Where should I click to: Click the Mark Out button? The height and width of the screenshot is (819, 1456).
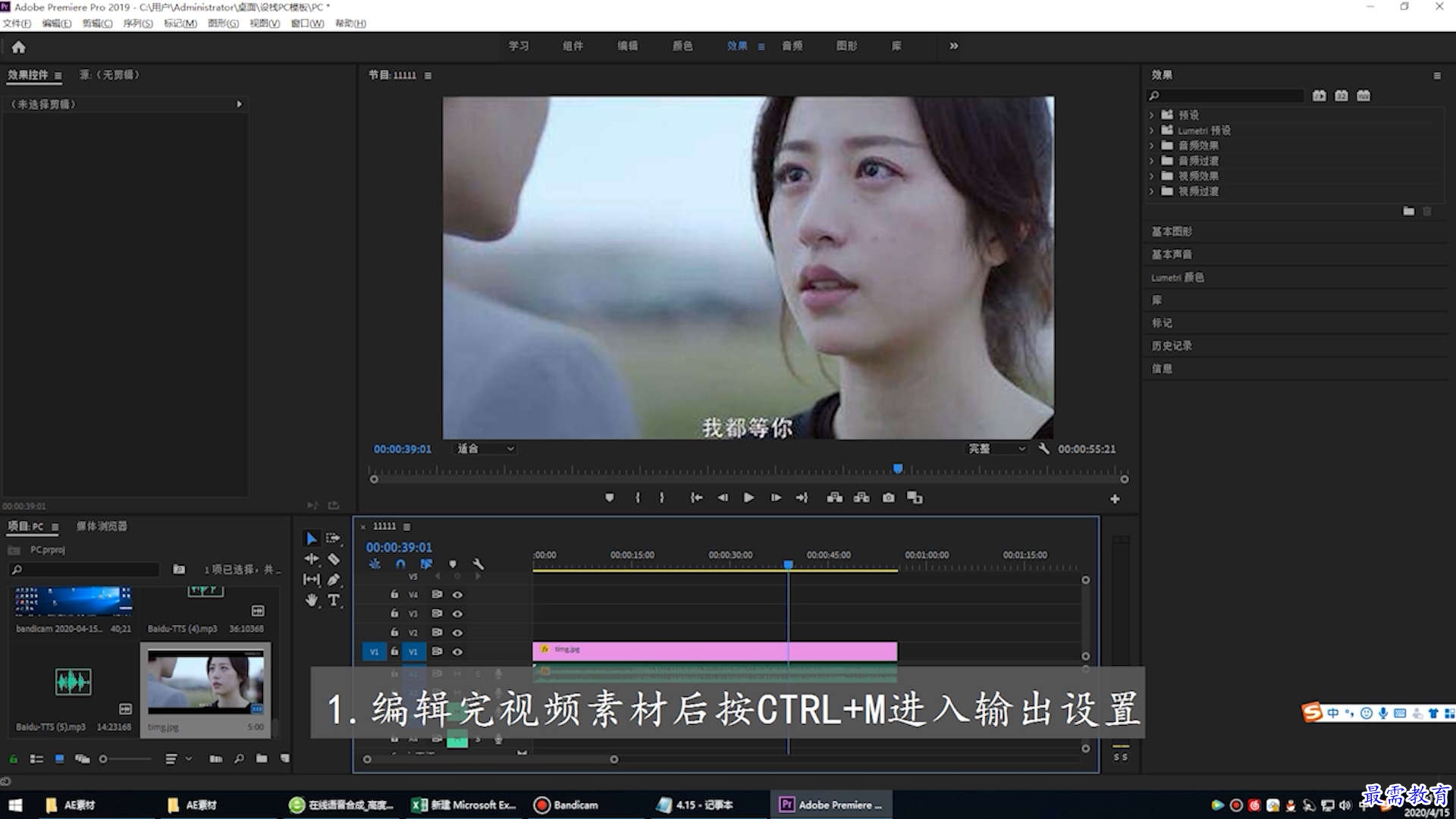pos(662,497)
